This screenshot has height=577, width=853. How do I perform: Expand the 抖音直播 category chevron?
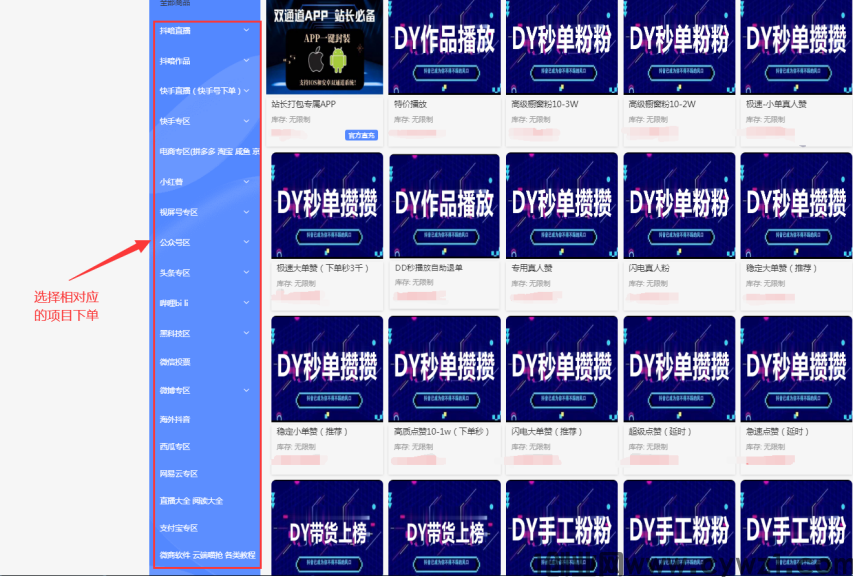pyautogui.click(x=246, y=30)
